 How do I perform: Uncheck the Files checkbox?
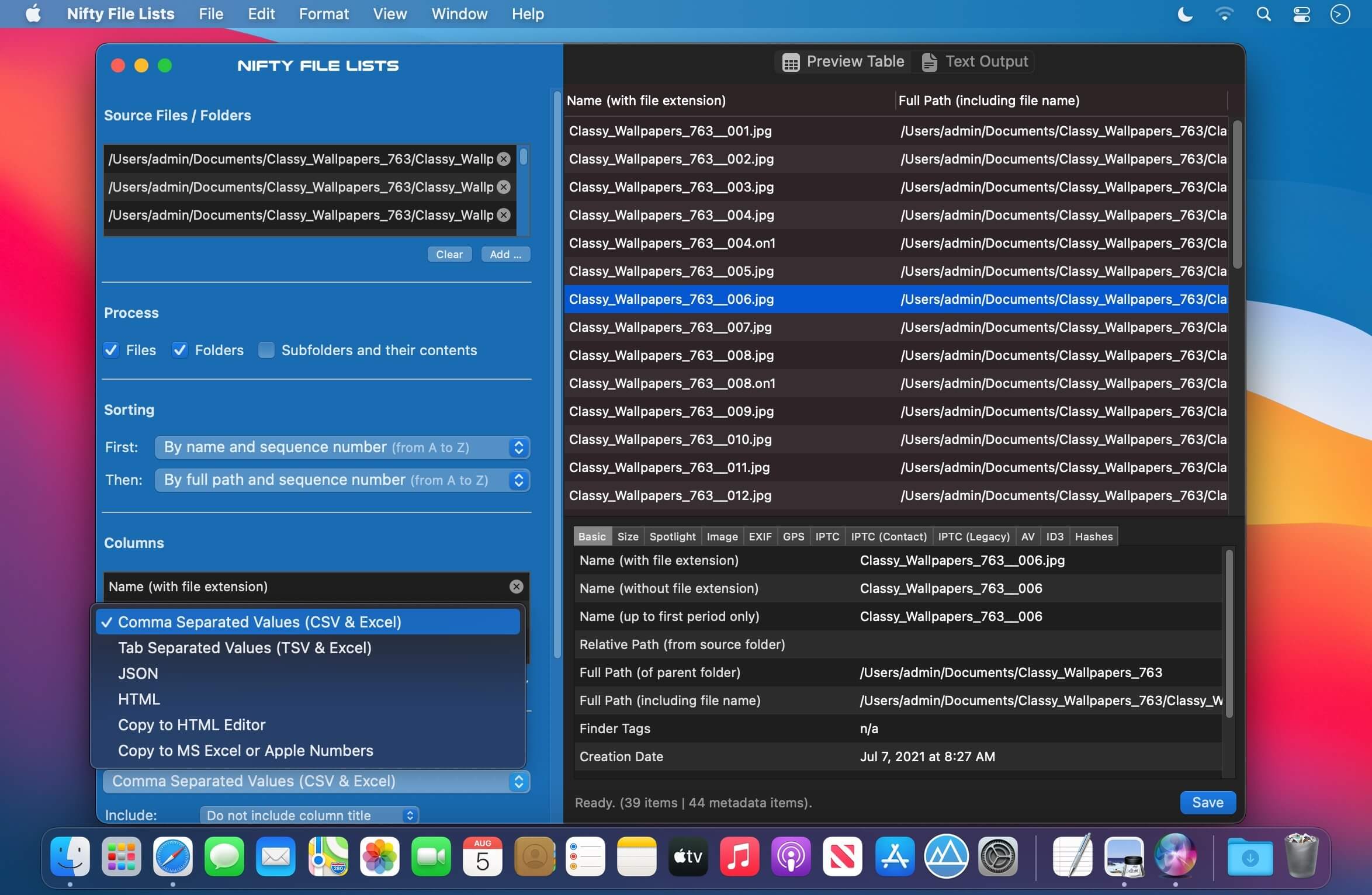tap(111, 350)
